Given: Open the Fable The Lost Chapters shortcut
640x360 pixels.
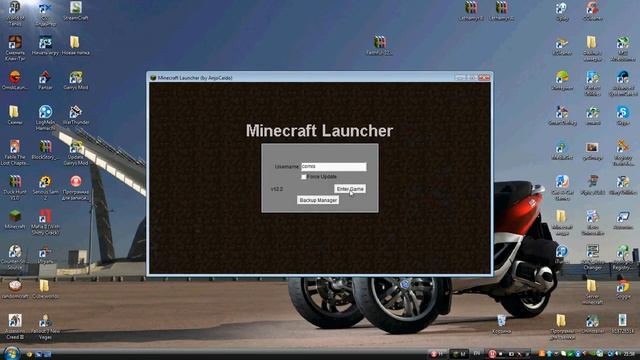Looking at the screenshot, I should click(x=15, y=153).
